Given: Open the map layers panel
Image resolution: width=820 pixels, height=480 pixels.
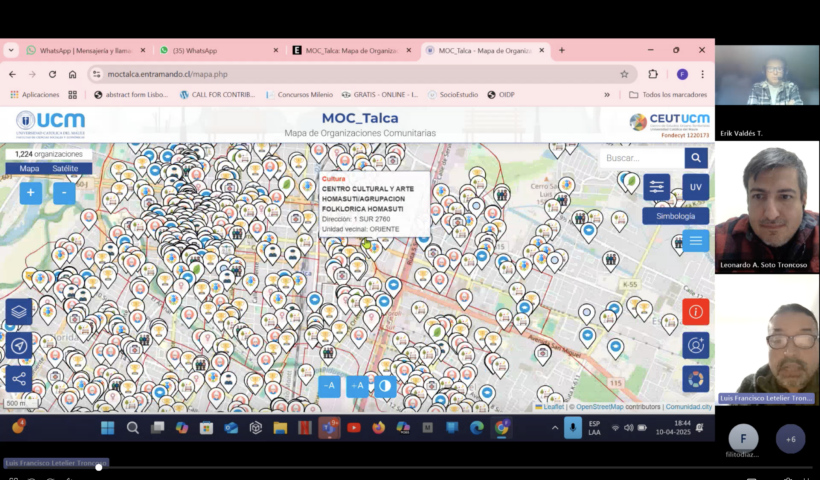Looking at the screenshot, I should tap(18, 312).
